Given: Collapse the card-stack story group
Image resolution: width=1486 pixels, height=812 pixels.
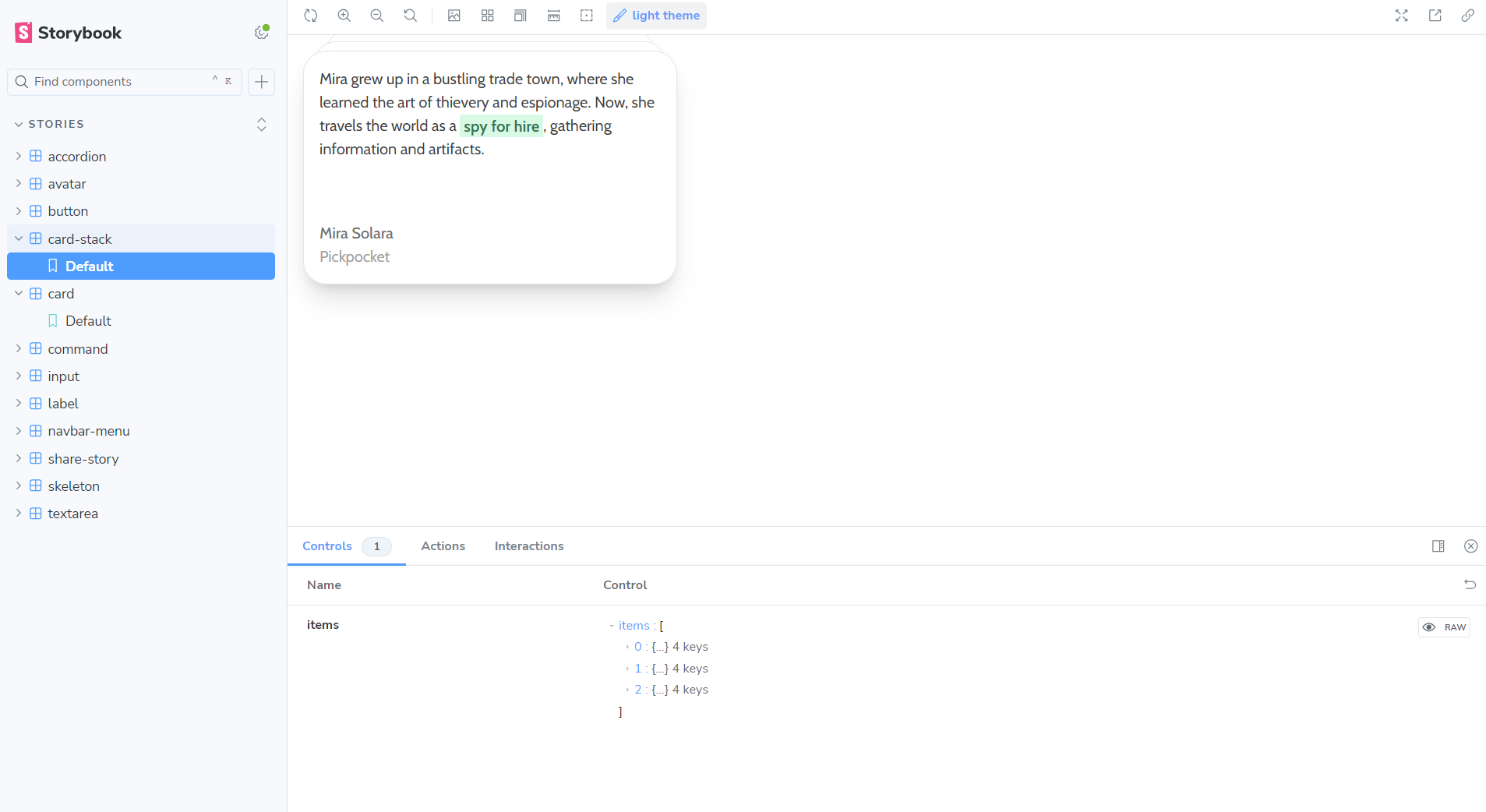Looking at the screenshot, I should click(19, 238).
